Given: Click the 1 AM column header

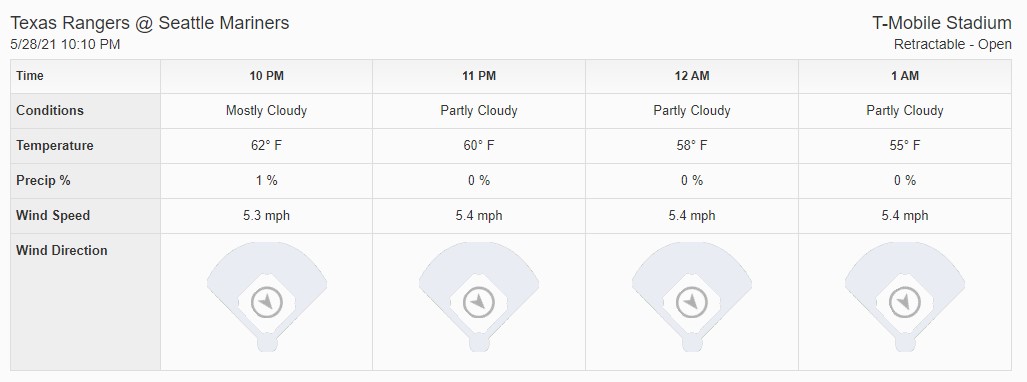Looking at the screenshot, I should click(905, 76).
